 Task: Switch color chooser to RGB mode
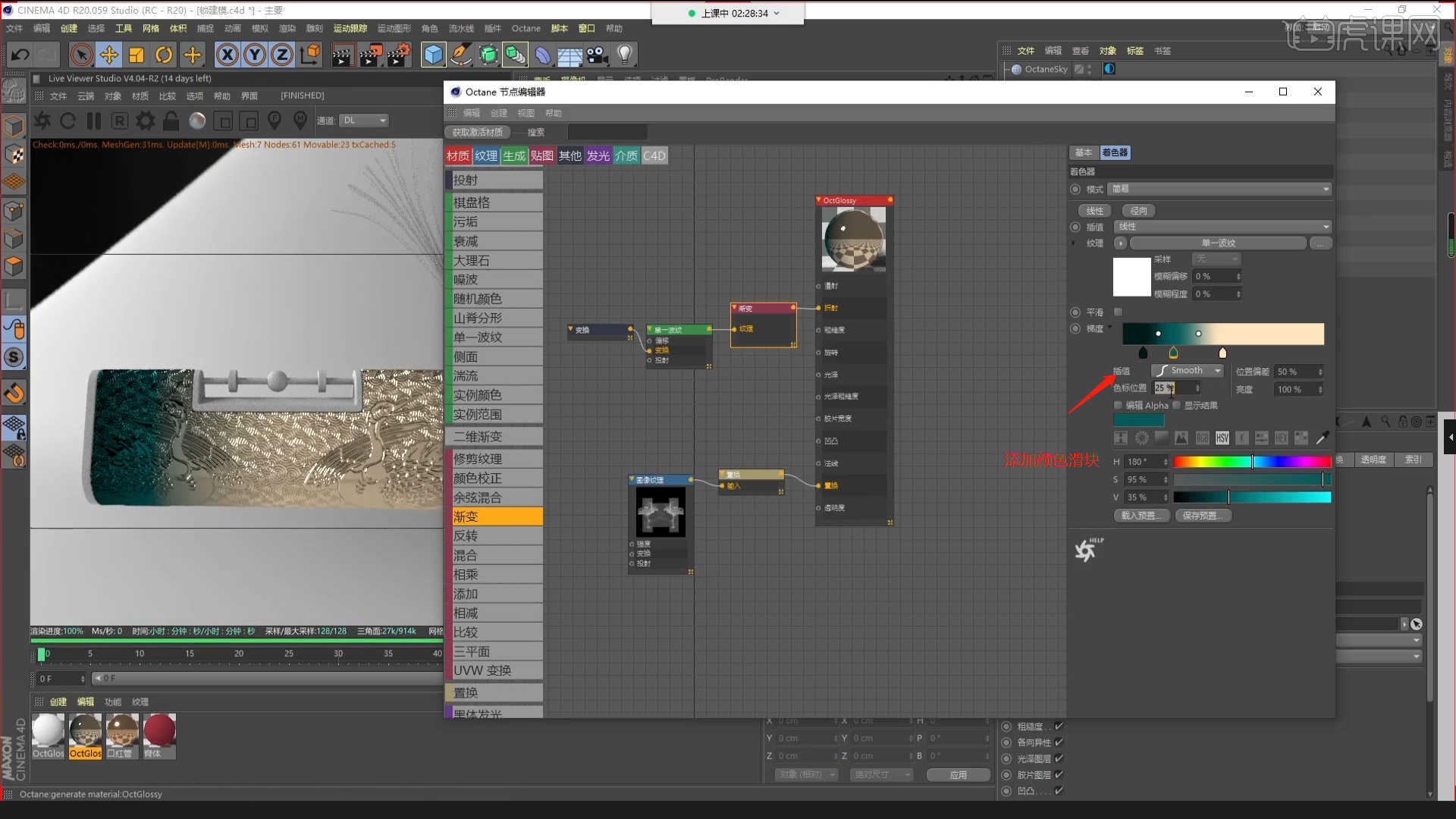(1202, 438)
